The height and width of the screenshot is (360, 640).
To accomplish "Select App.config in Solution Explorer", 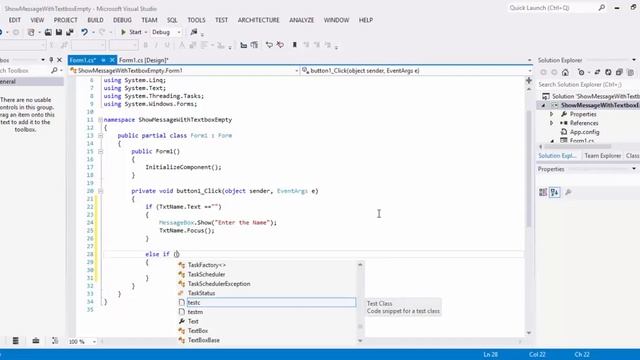I will (x=584, y=132).
